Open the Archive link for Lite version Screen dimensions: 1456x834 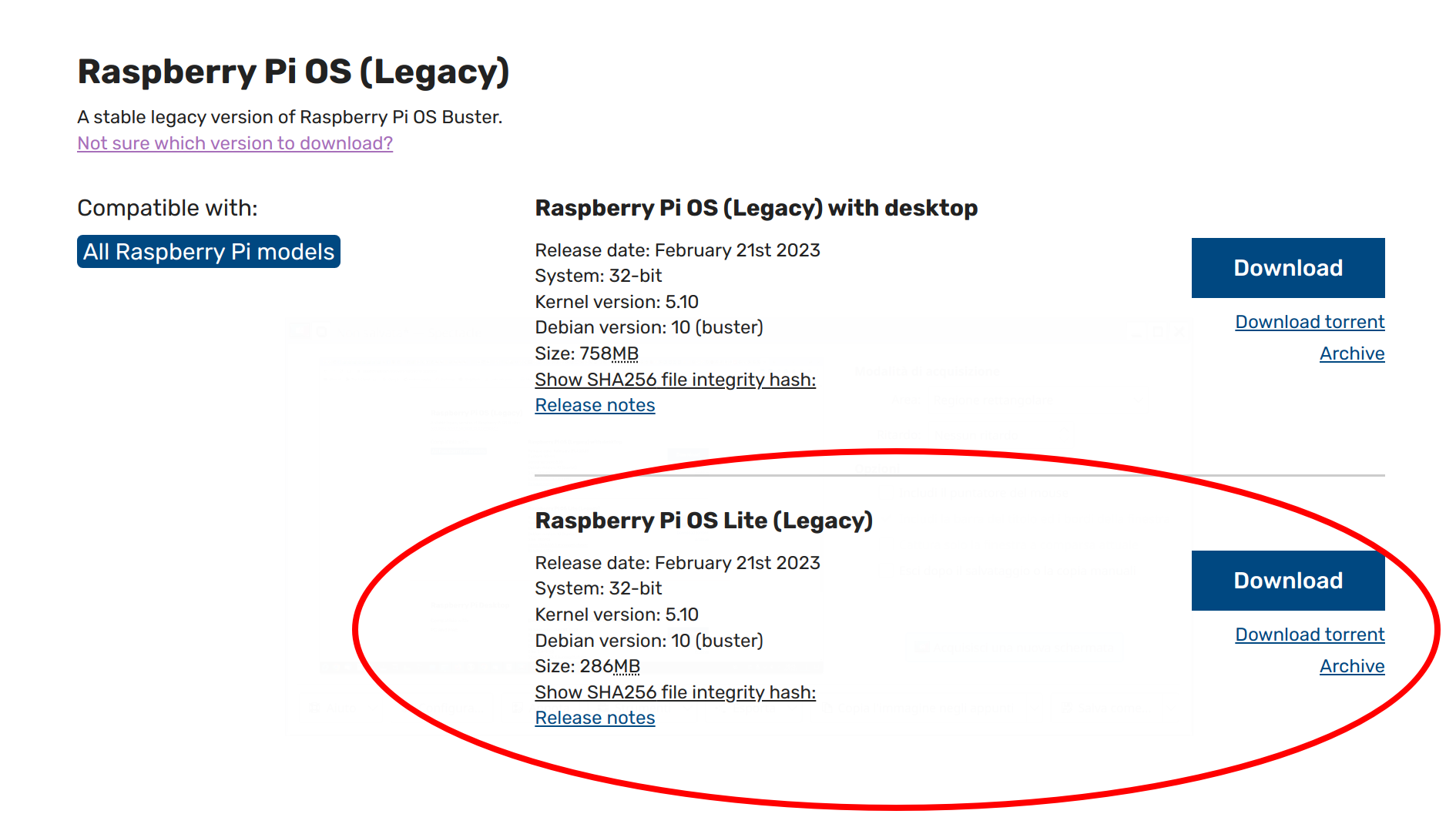[1351, 666]
